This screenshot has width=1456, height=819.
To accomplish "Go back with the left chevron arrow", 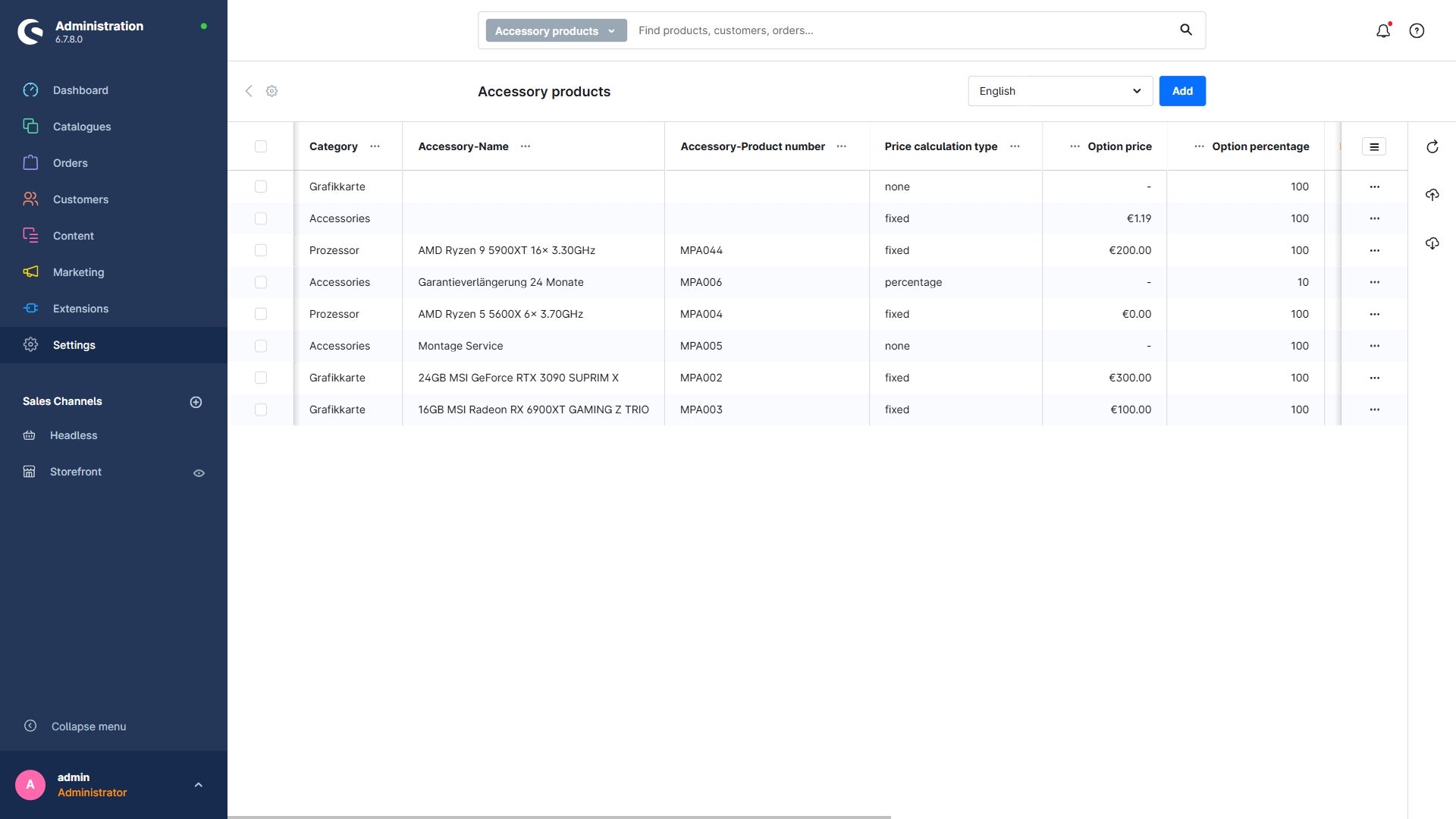I will click(249, 91).
